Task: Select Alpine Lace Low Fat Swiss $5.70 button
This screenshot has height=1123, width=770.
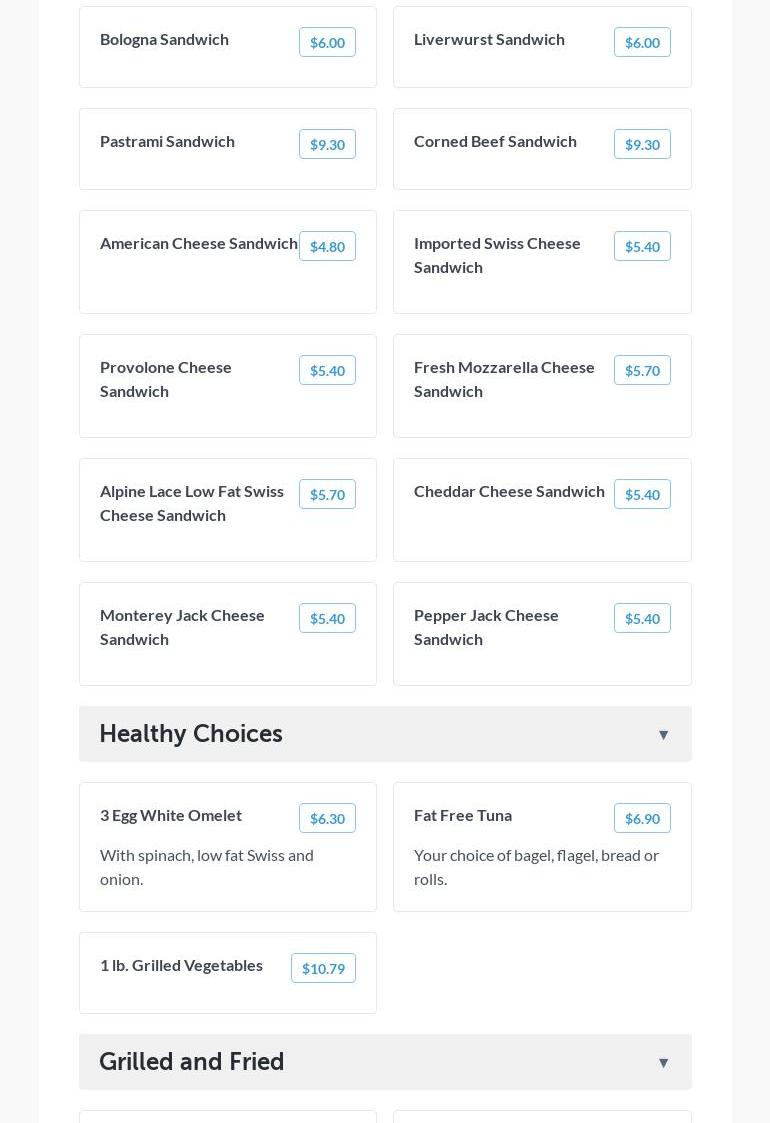Action: point(327,494)
